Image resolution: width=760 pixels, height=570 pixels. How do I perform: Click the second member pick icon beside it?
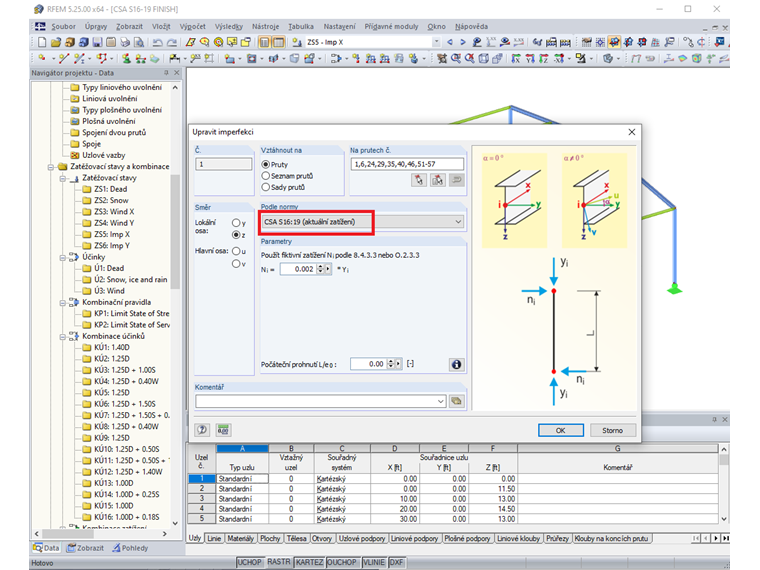tap(437, 180)
